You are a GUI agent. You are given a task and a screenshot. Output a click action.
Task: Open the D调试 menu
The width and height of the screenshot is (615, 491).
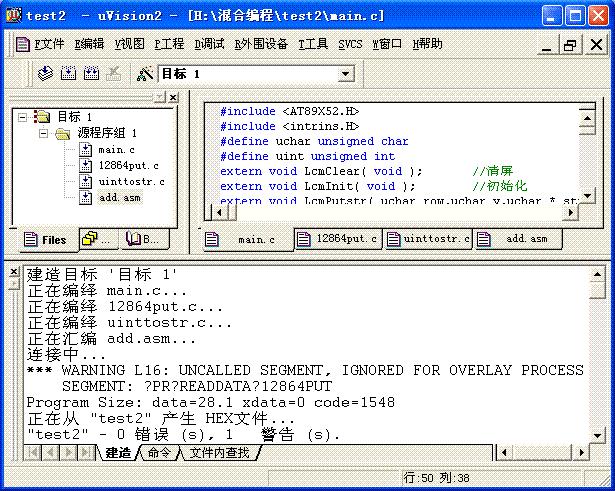coord(209,44)
